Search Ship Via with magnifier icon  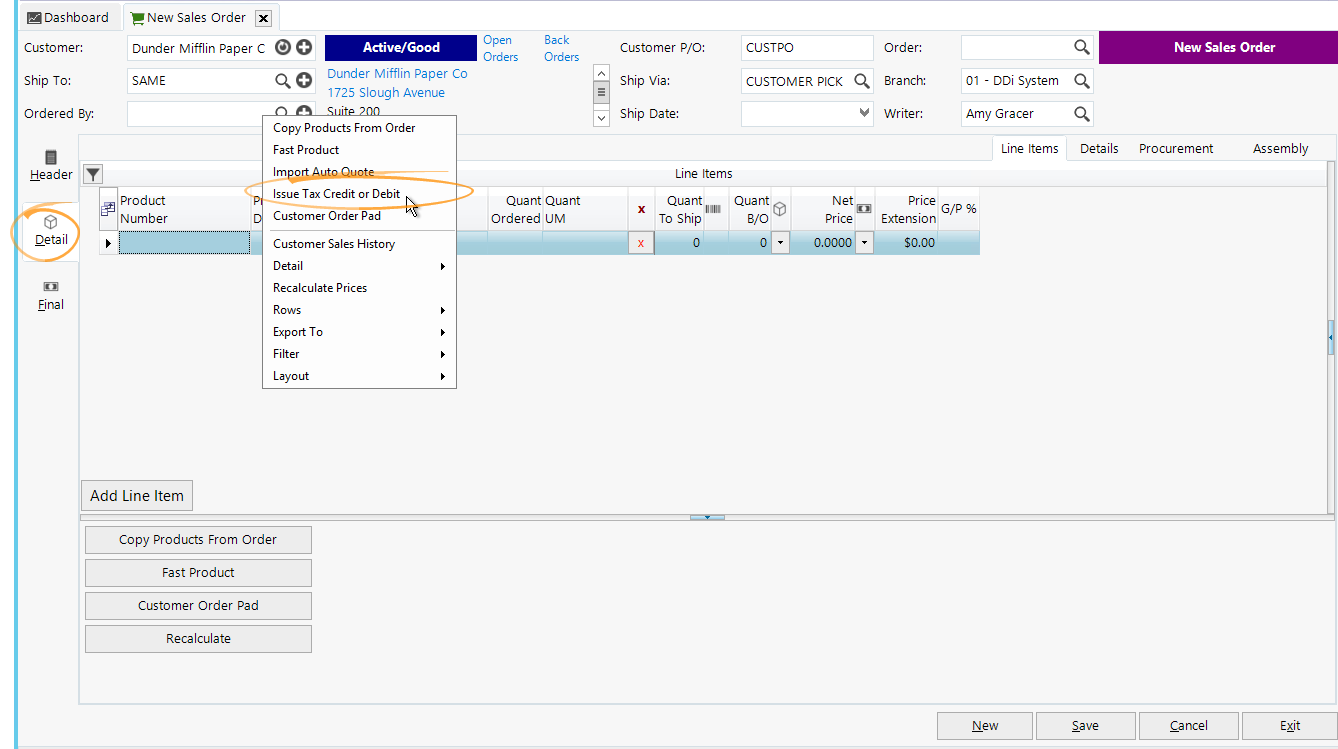pos(861,81)
